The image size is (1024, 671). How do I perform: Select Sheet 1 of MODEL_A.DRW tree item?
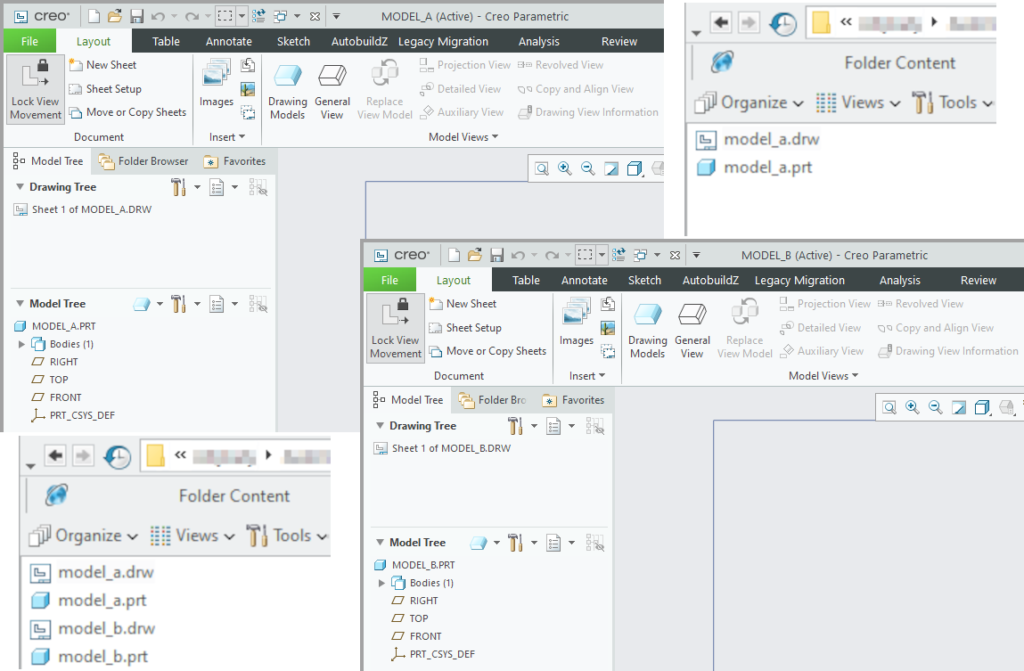tap(83, 210)
